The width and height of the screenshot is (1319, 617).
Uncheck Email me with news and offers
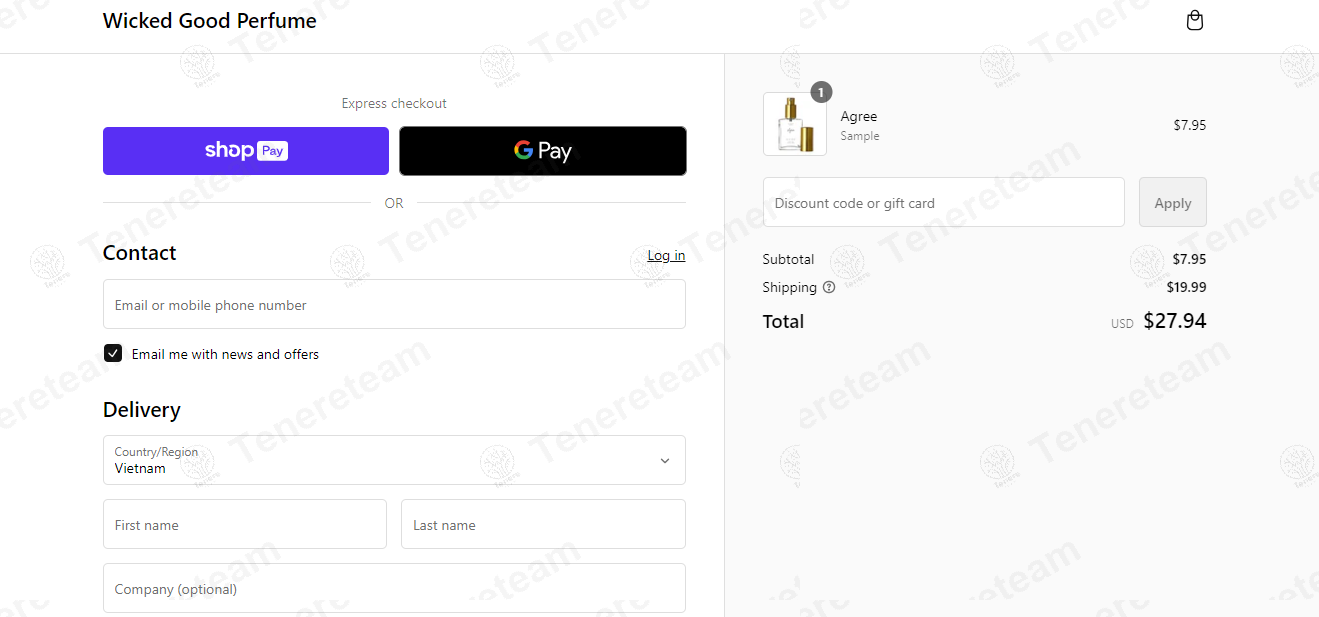(x=113, y=353)
